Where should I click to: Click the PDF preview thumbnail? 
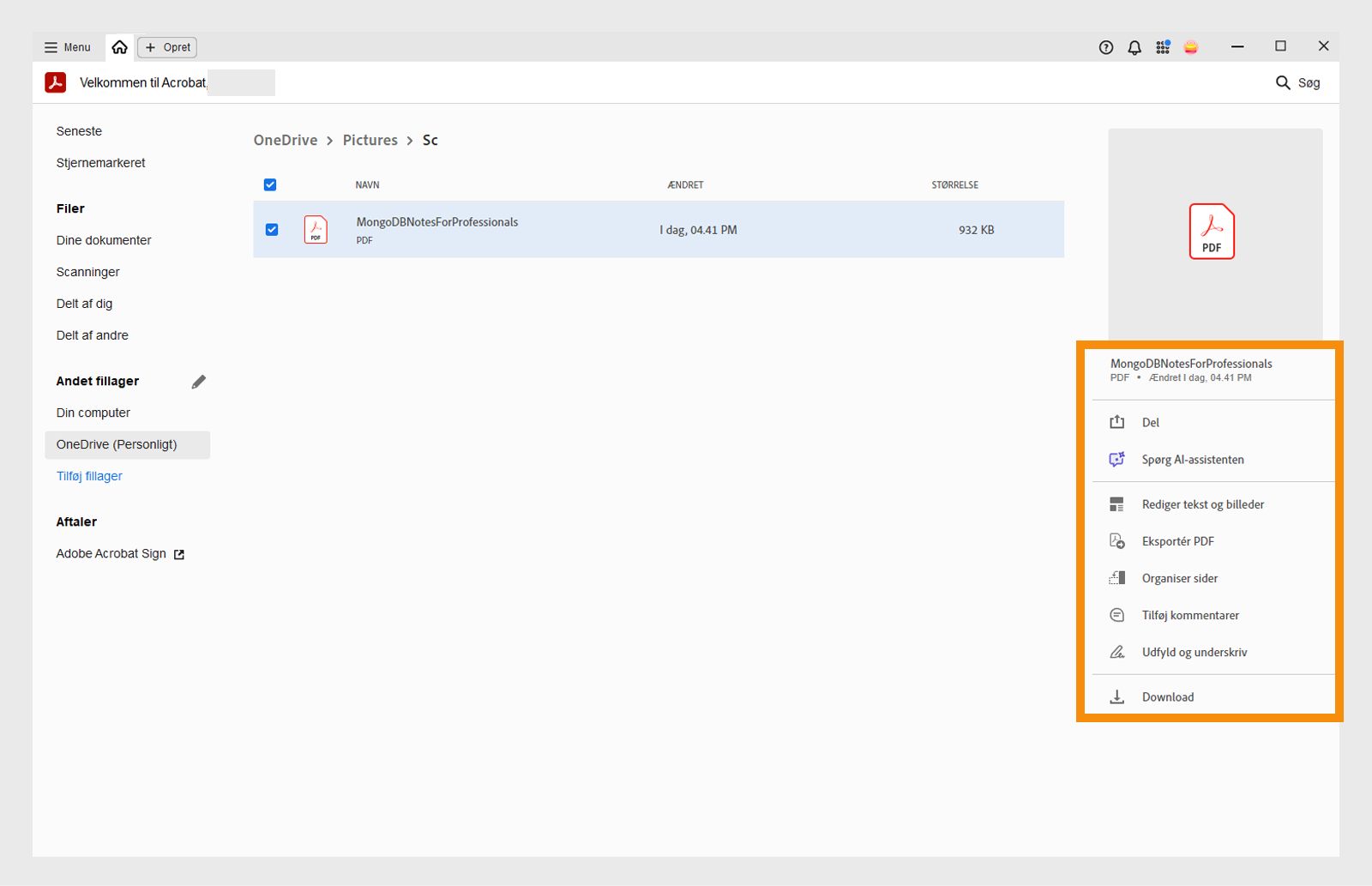pos(1212,232)
